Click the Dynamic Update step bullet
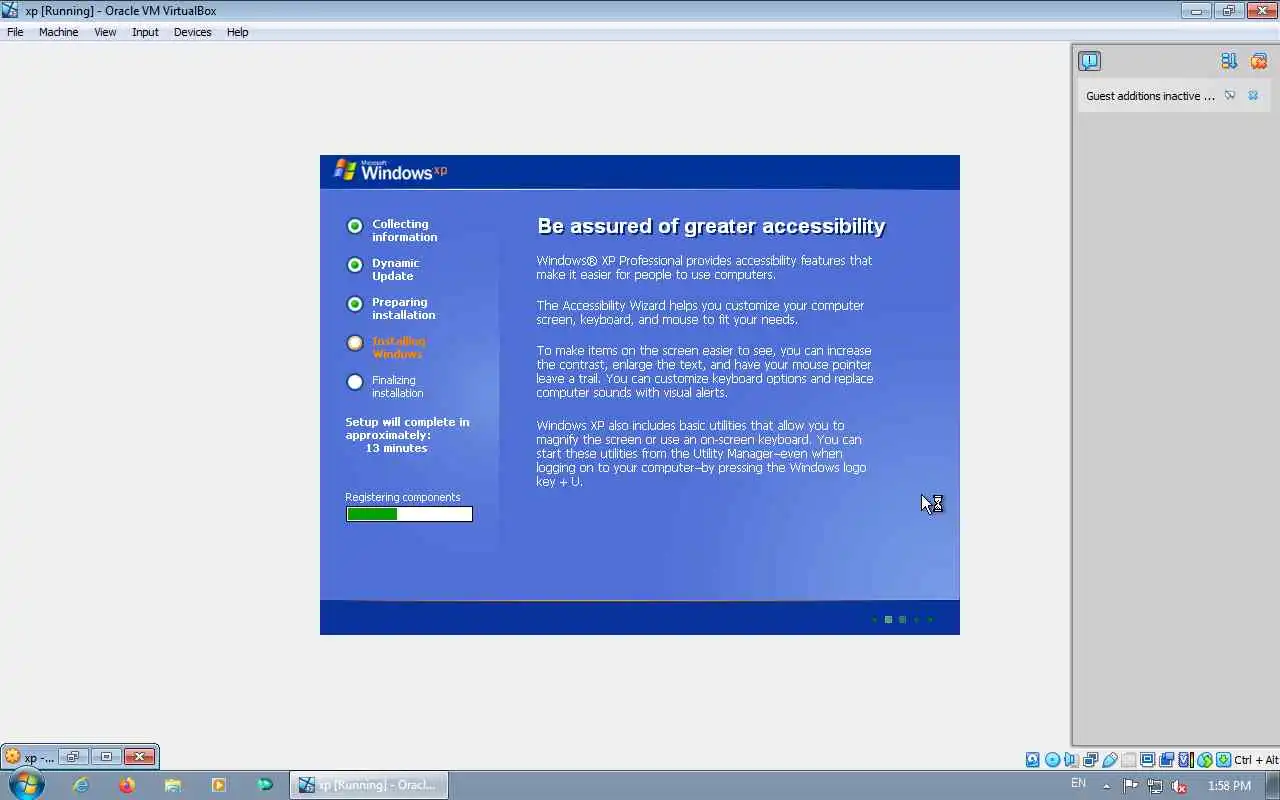The height and width of the screenshot is (800, 1280). pos(355,265)
